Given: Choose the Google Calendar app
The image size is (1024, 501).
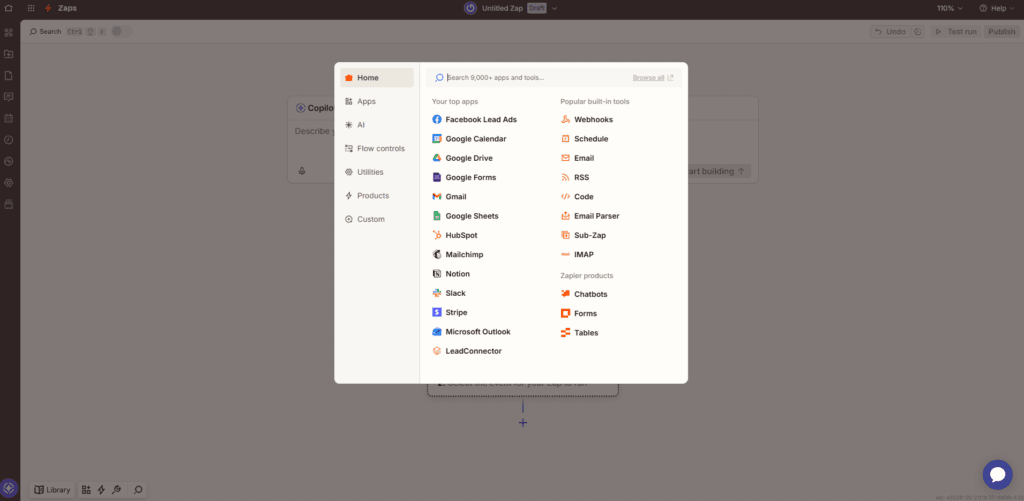Looking at the screenshot, I should click(x=469, y=138).
